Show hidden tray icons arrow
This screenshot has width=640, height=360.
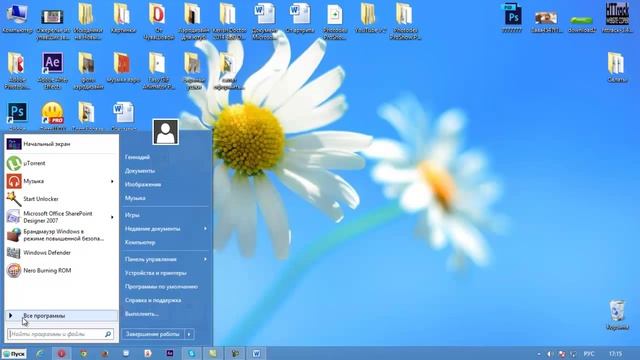(539, 354)
